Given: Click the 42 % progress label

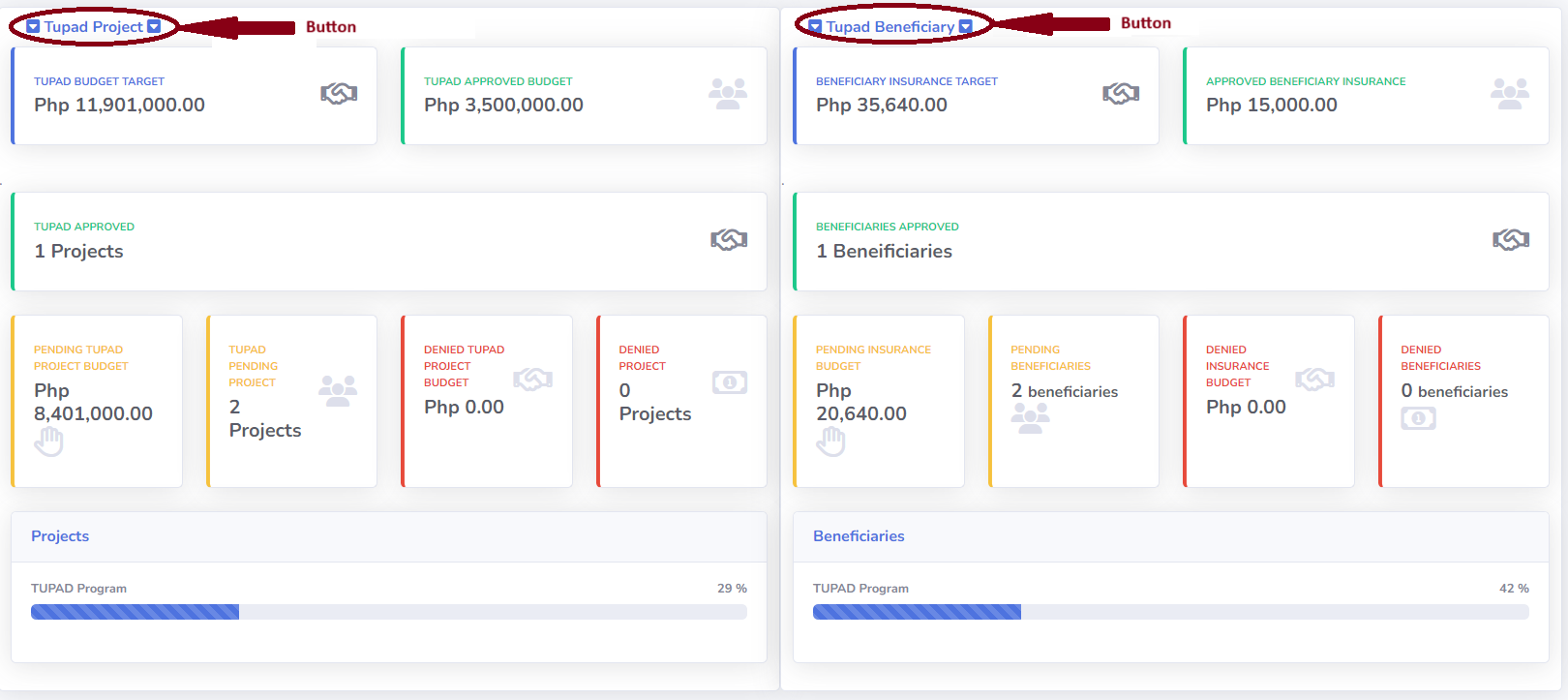Looking at the screenshot, I should pos(1514,589).
